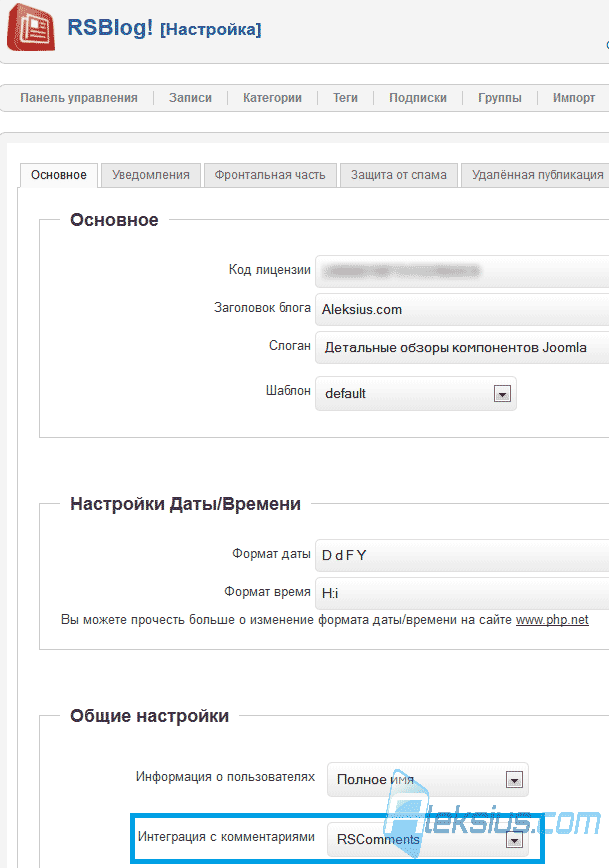Click the Код лицензии label

coord(270,270)
